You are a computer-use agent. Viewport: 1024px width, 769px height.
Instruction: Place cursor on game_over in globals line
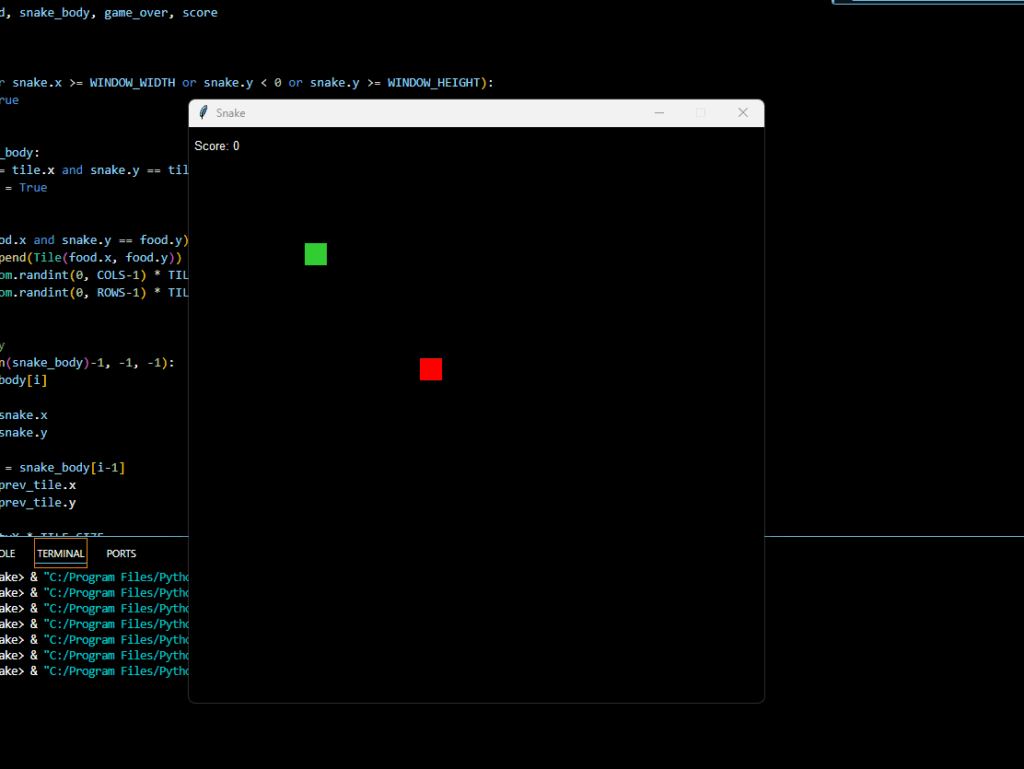tap(139, 13)
